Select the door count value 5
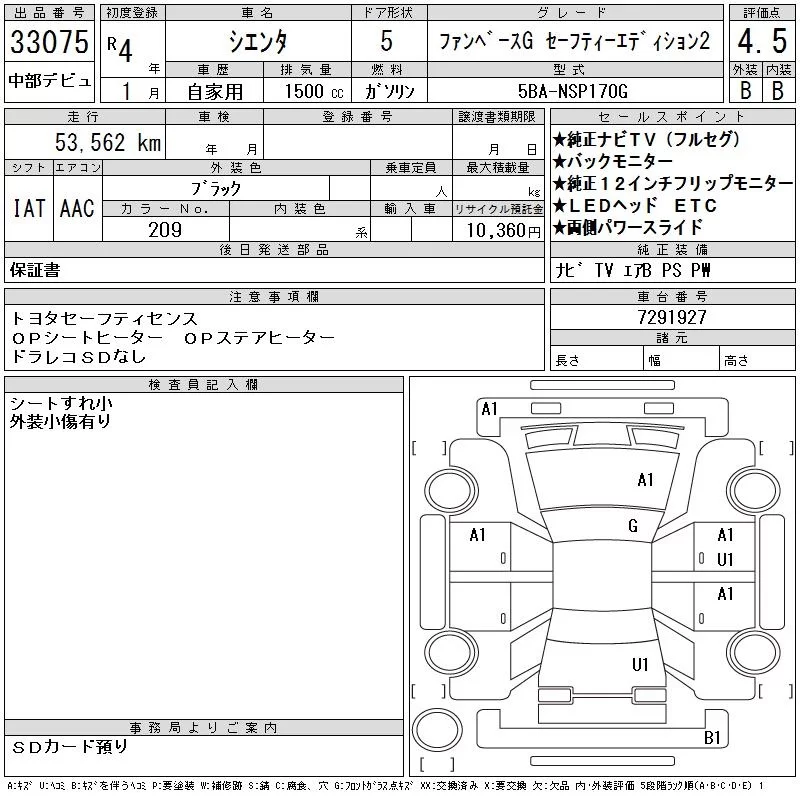Screen dimensions: 800x800 387,41
